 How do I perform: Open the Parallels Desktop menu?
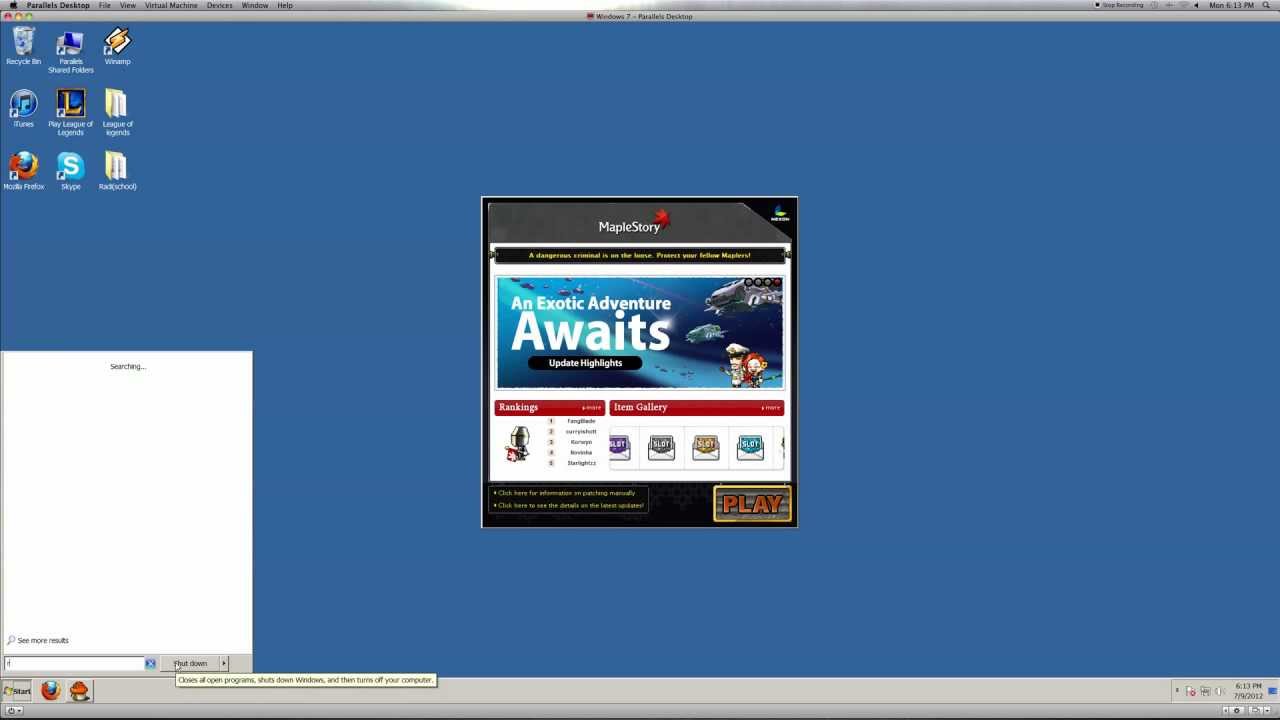coord(58,5)
